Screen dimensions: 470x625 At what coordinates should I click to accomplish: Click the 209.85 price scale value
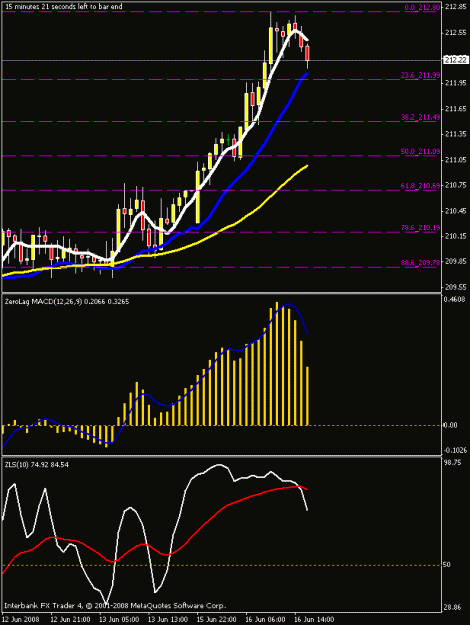click(455, 261)
